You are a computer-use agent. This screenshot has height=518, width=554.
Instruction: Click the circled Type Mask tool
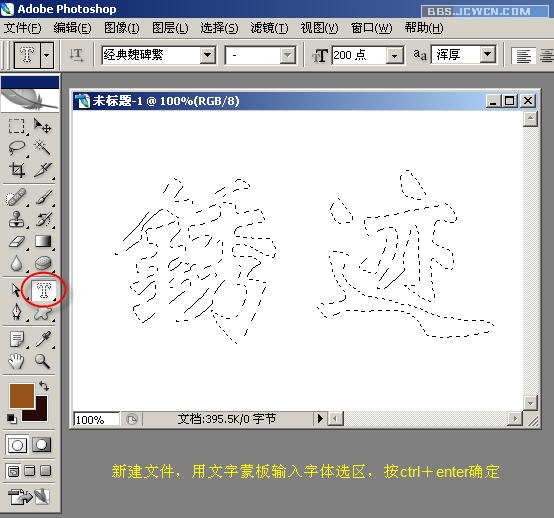click(x=44, y=290)
